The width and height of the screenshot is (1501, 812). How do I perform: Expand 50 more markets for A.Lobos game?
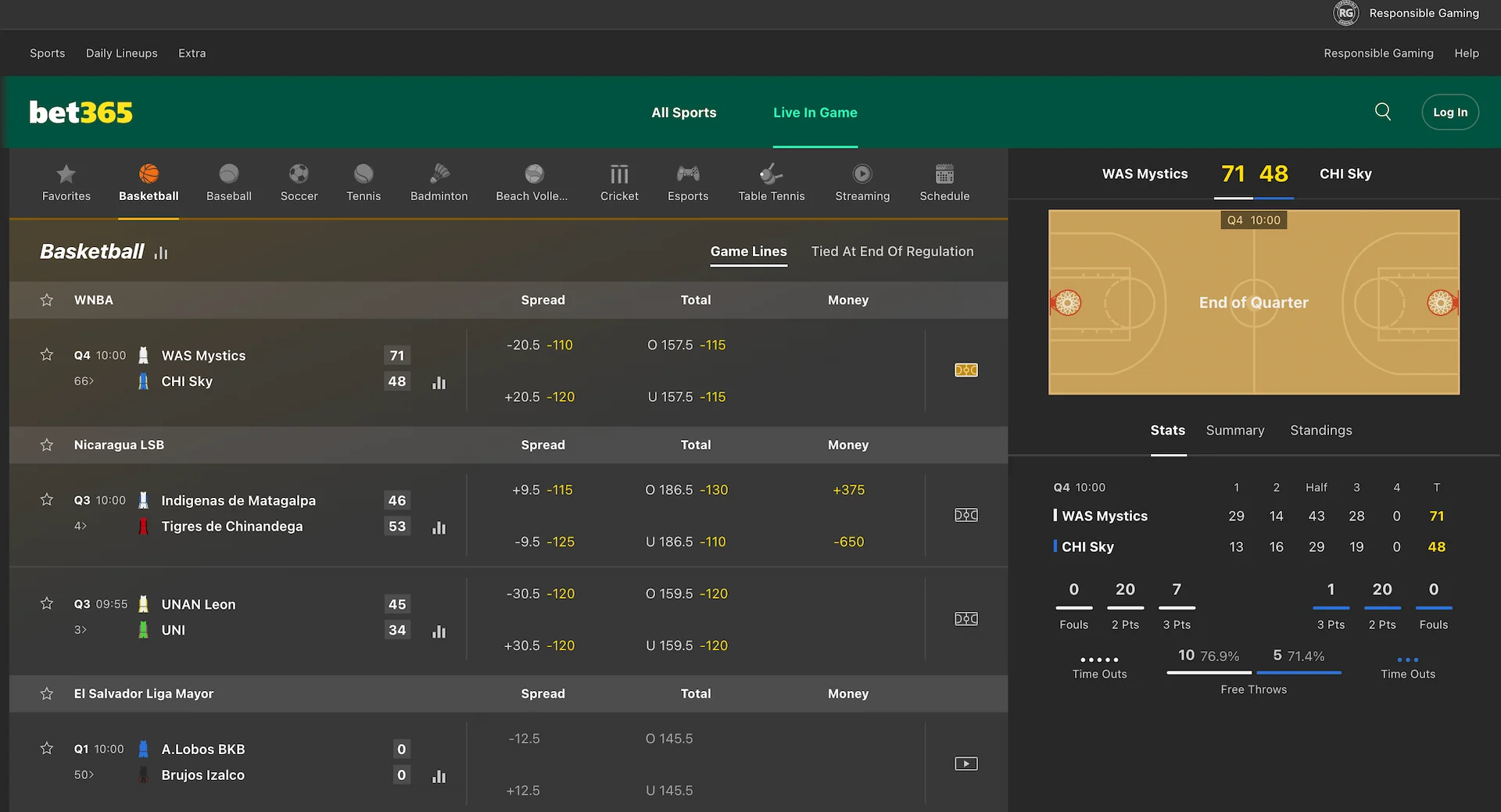84,774
